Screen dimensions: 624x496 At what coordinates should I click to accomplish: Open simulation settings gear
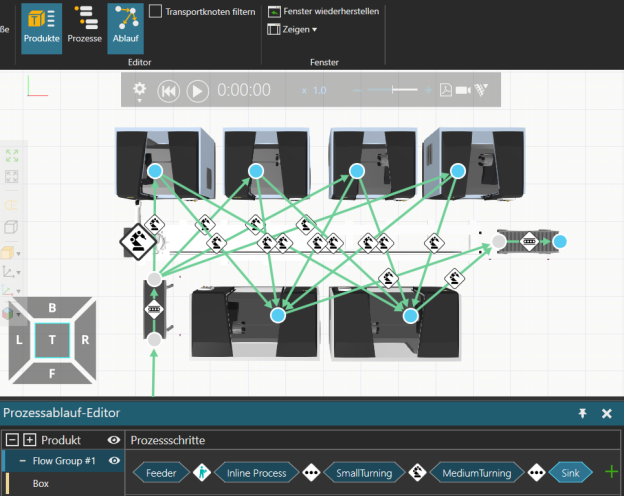pyautogui.click(x=139, y=90)
